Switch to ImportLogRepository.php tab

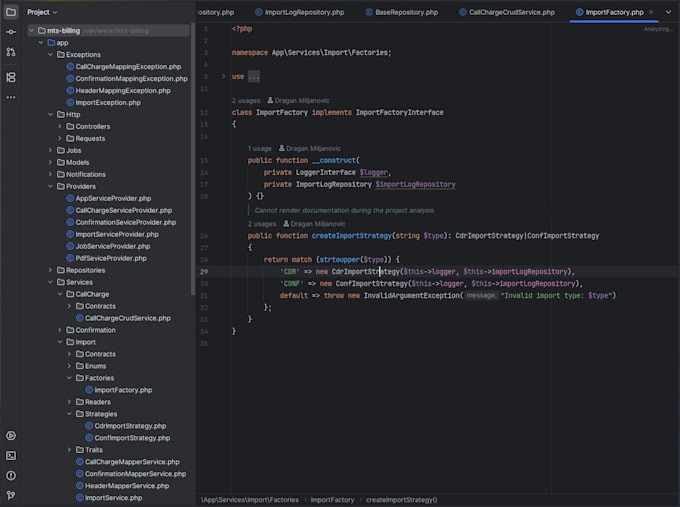[x=300, y=12]
